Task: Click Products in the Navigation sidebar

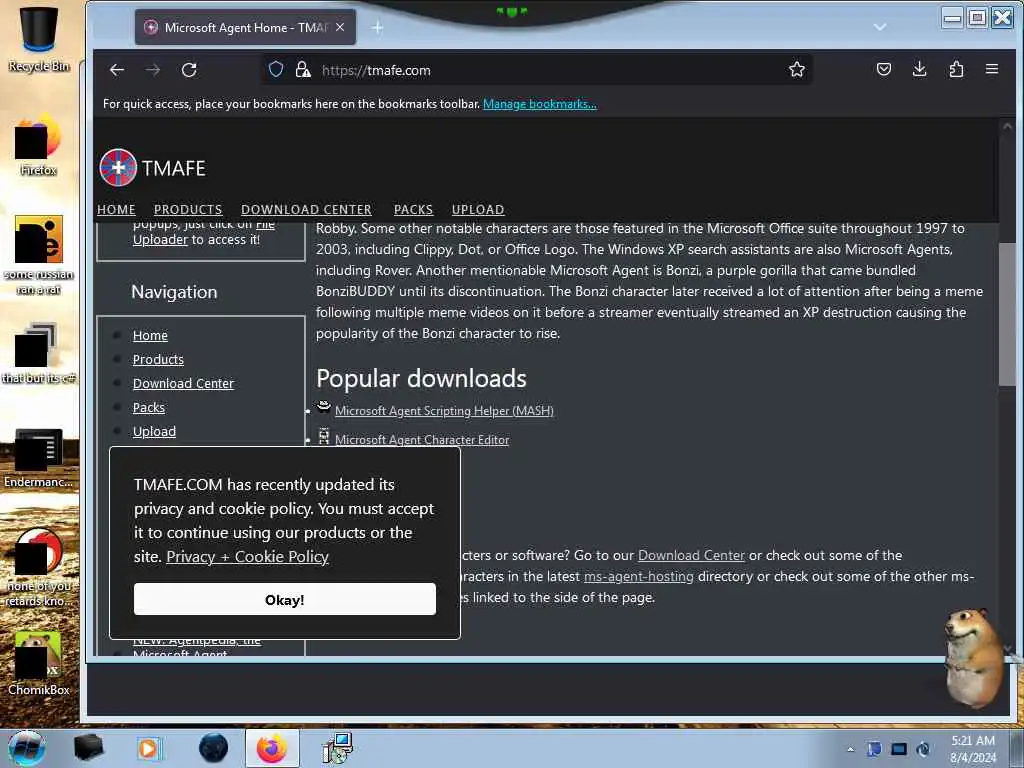Action: [158, 360]
